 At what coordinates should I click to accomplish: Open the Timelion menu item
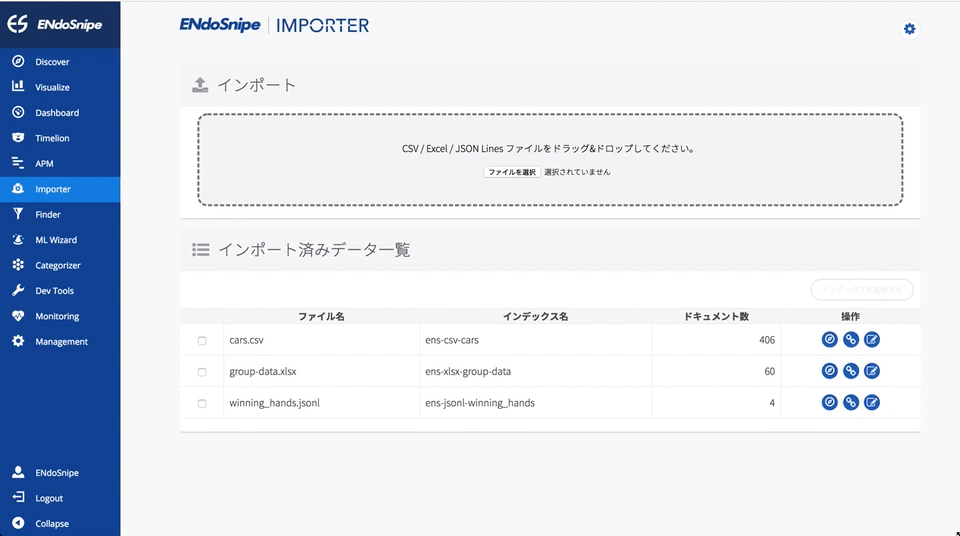click(x=52, y=138)
